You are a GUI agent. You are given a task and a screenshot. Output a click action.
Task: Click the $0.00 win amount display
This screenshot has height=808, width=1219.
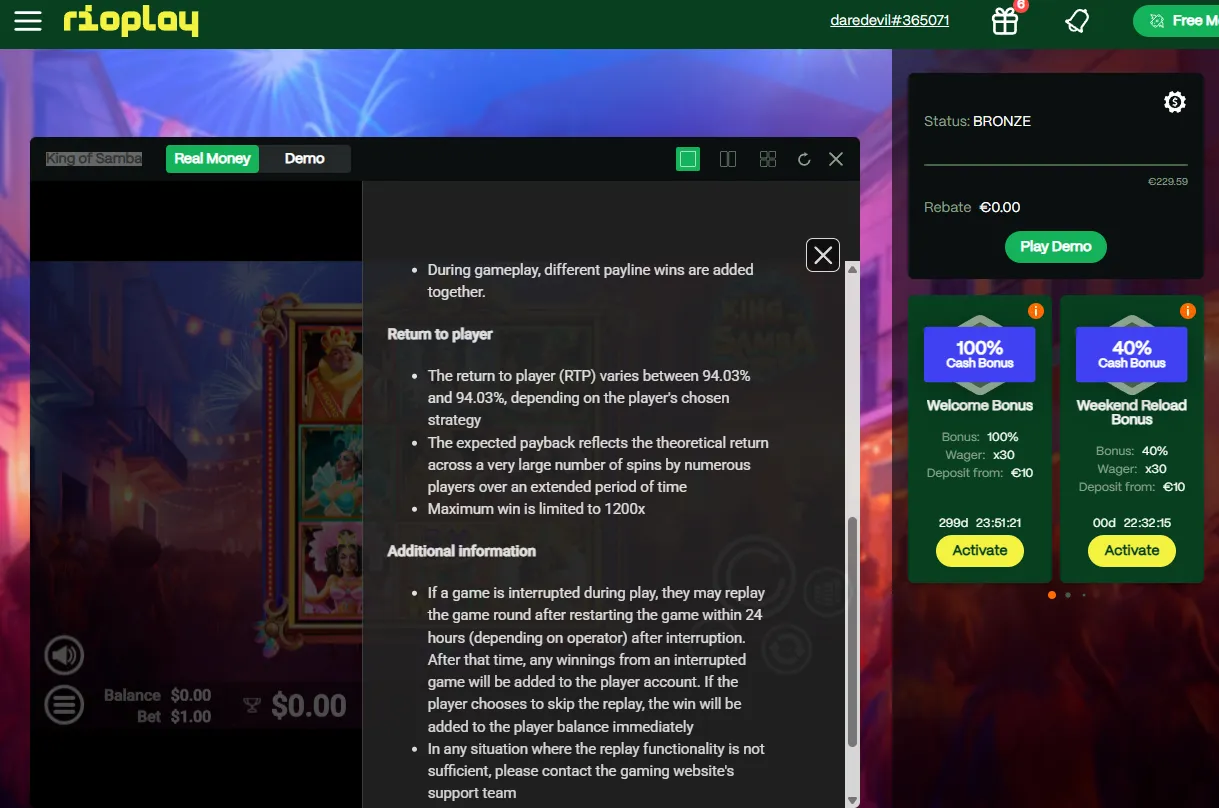point(309,706)
